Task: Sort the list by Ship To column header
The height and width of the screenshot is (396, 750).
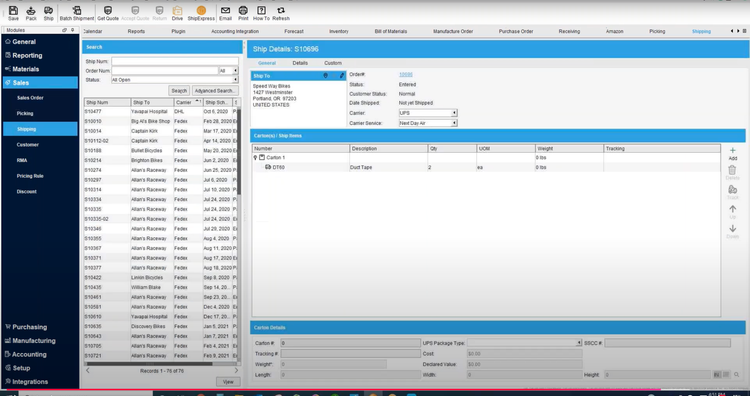Action: pyautogui.click(x=152, y=102)
